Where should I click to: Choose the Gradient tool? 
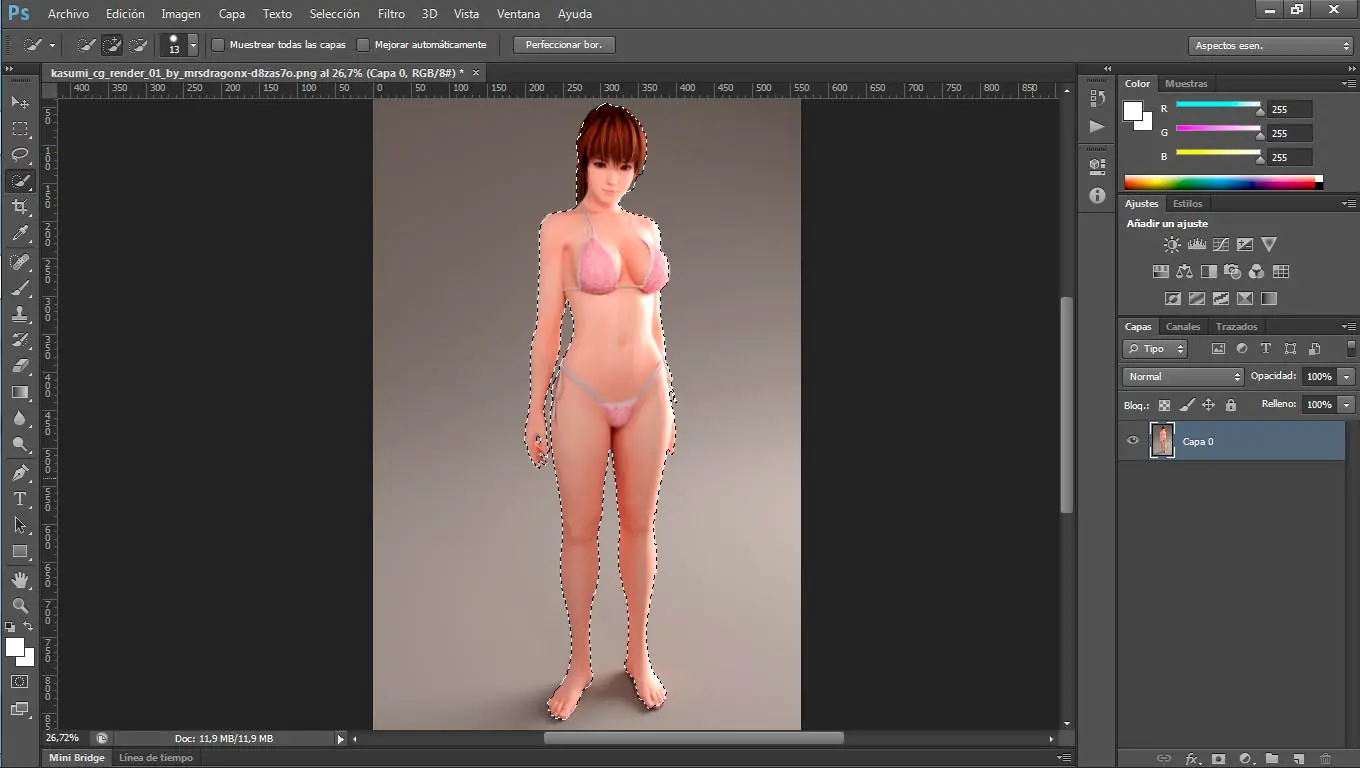[x=20, y=392]
